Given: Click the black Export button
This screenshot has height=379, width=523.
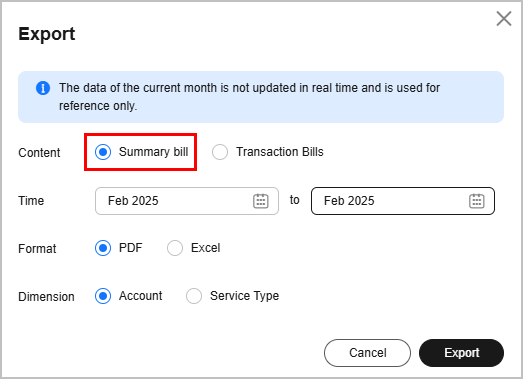Looking at the screenshot, I should tap(462, 353).
